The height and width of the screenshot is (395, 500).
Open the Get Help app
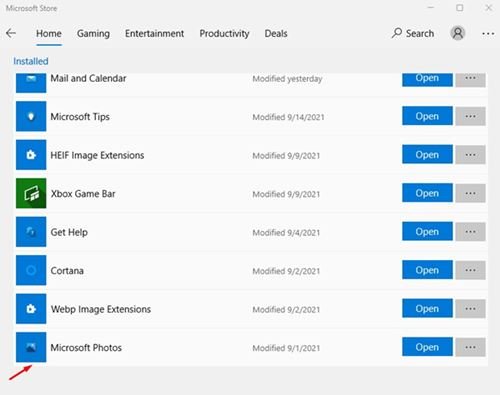[427, 231]
